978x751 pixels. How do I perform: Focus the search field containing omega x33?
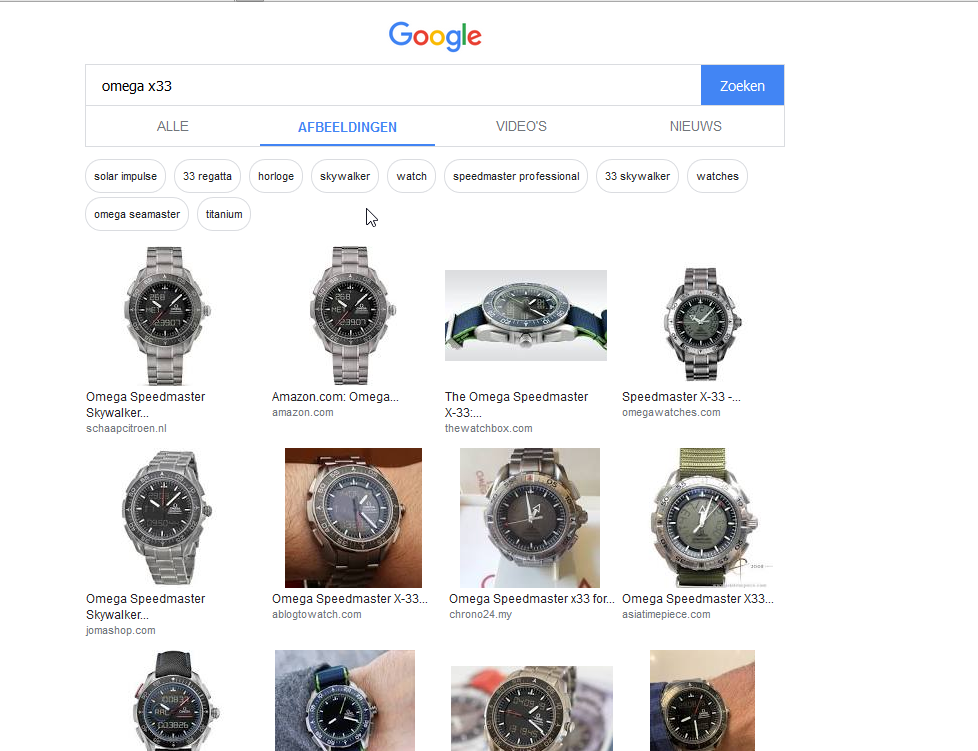coord(393,86)
